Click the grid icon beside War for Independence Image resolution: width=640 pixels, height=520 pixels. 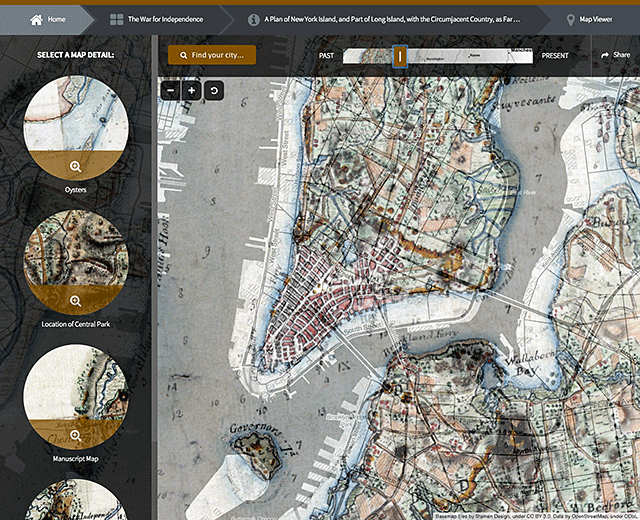pyautogui.click(x=117, y=19)
